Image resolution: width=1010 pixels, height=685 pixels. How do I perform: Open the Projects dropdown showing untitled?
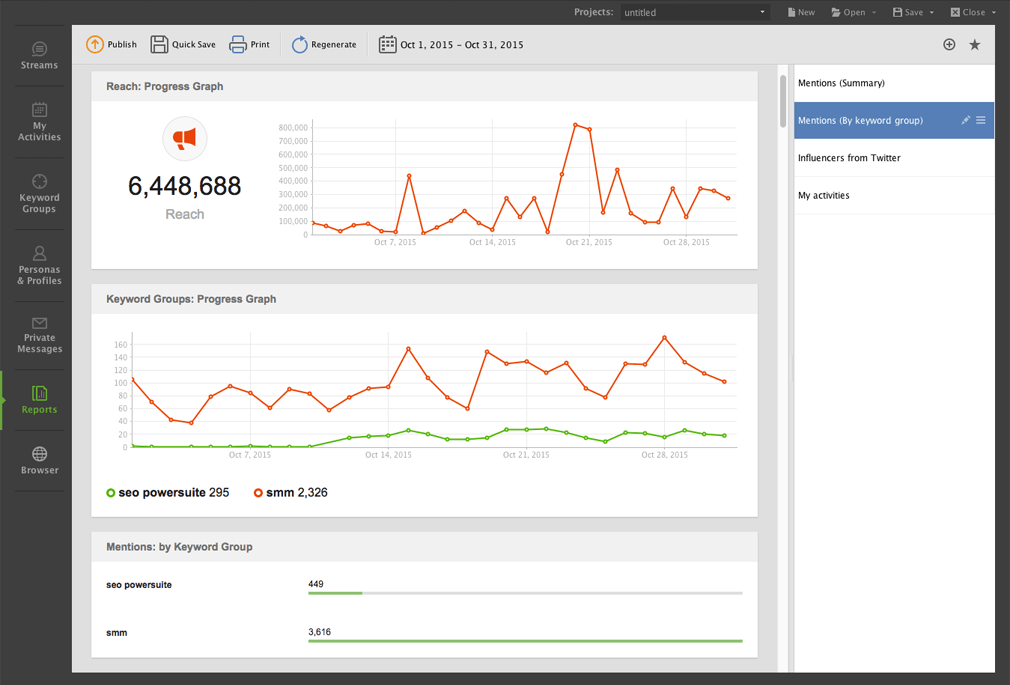pyautogui.click(x=694, y=12)
